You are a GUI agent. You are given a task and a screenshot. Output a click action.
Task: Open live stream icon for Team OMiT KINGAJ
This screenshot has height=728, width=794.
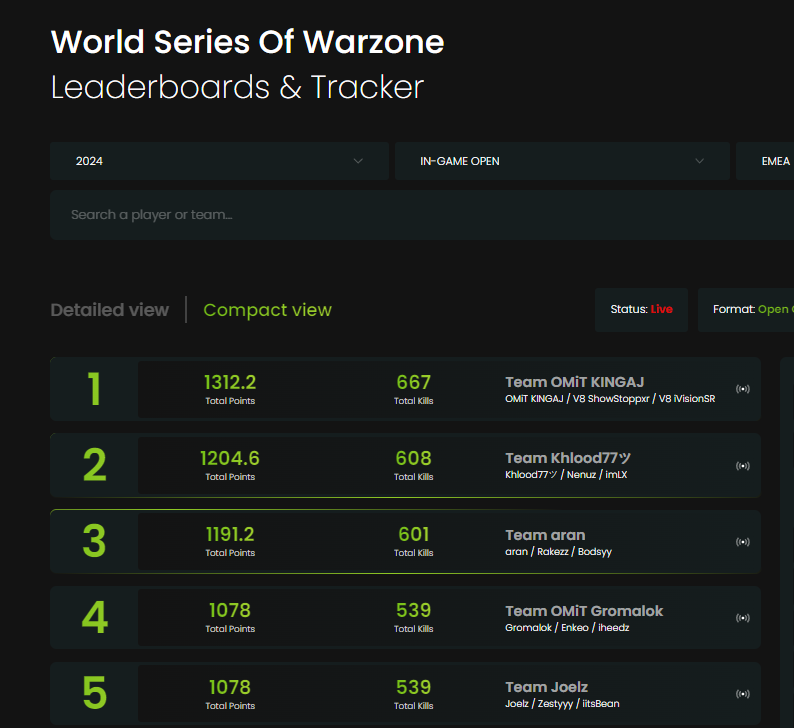click(x=742, y=389)
